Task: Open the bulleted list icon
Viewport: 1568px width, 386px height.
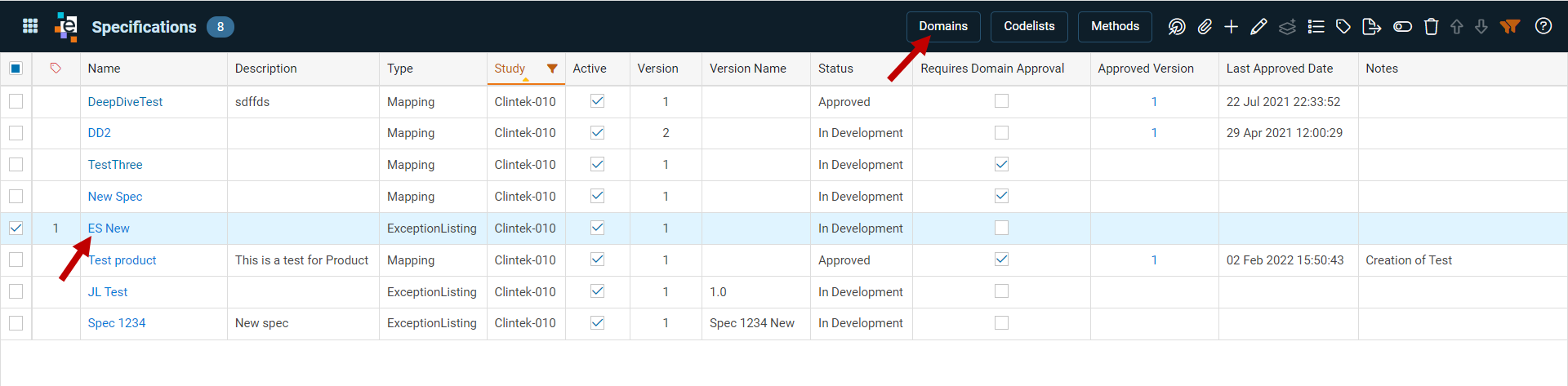Action: click(1316, 27)
